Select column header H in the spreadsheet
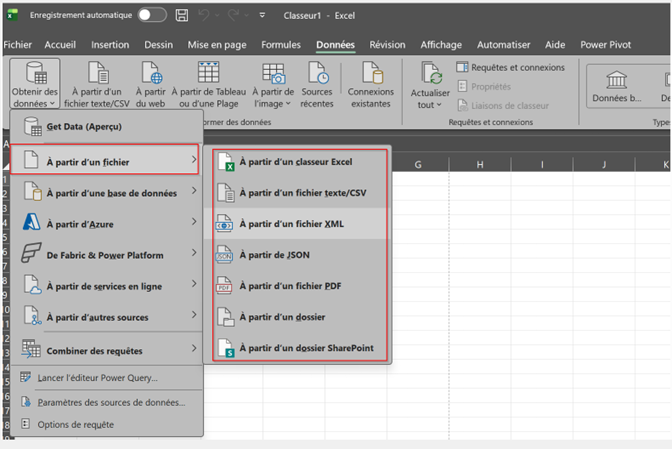Screen dimensions: 672x449 pos(479,164)
